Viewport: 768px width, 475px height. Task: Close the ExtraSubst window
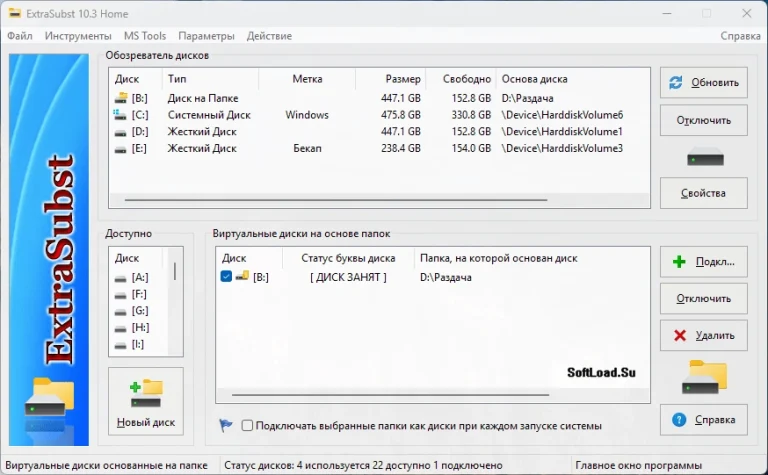click(746, 13)
